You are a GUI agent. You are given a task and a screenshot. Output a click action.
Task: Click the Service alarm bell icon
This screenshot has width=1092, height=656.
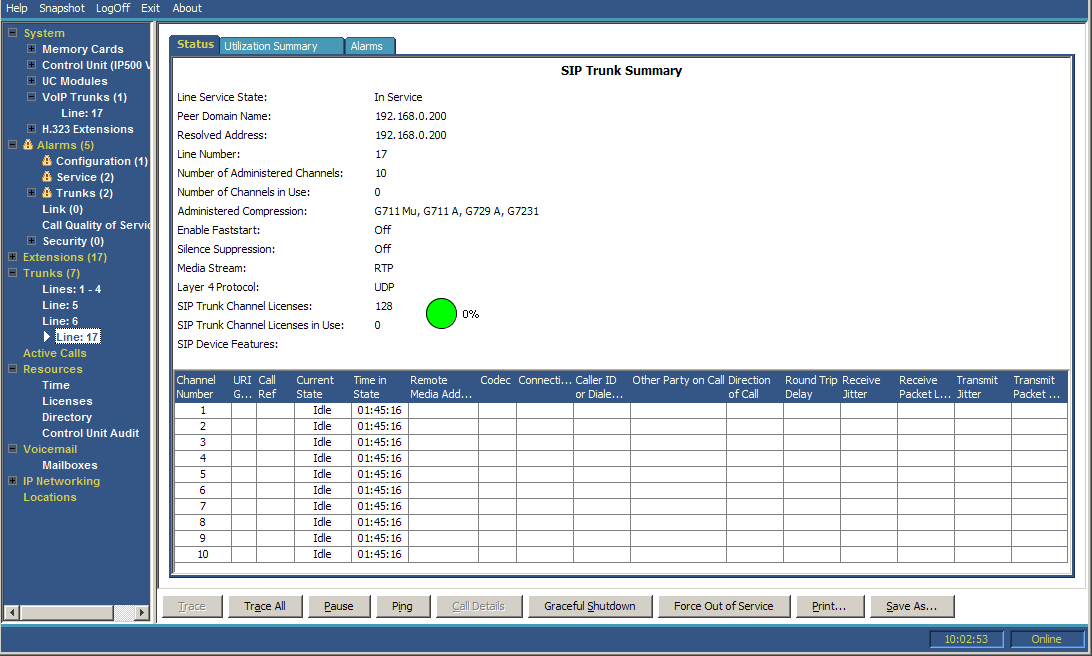pos(47,177)
